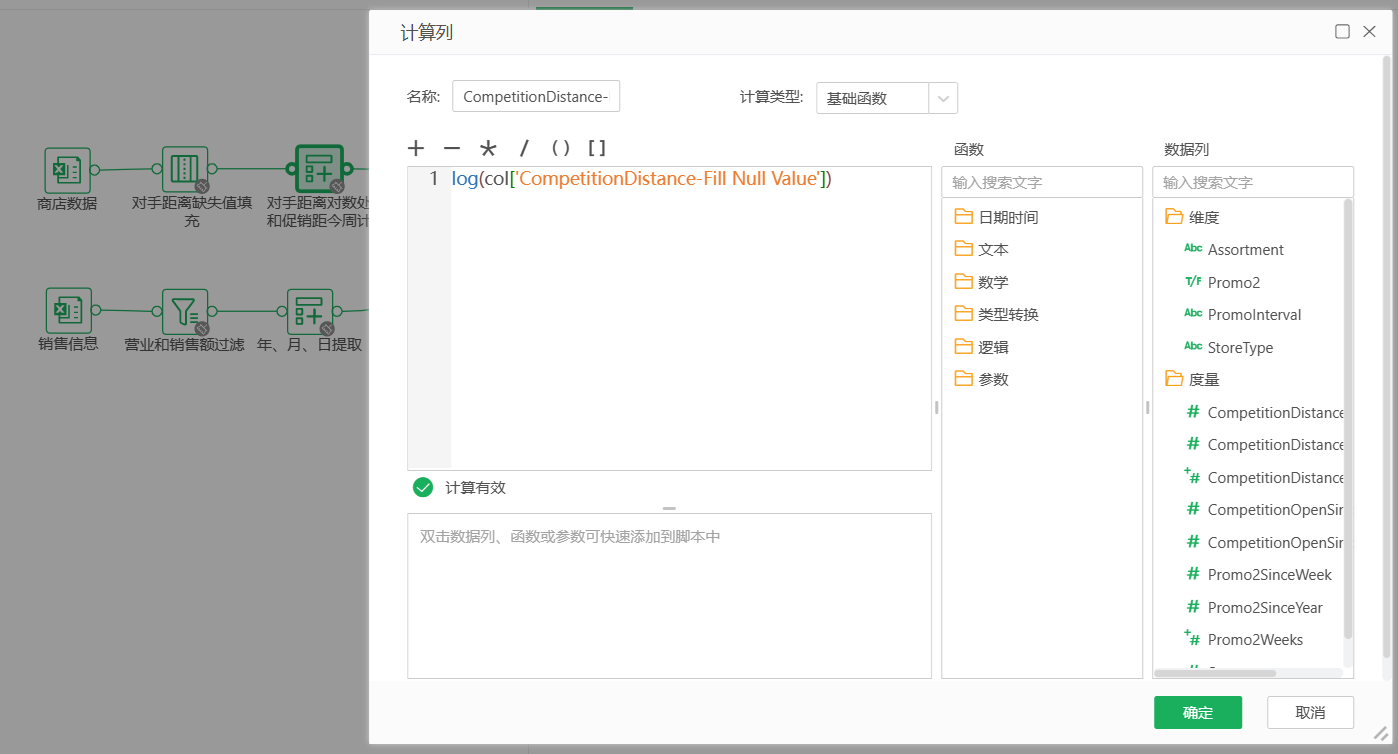The height and width of the screenshot is (754, 1398).
Task: Insert the multiply operator
Action: click(488, 149)
